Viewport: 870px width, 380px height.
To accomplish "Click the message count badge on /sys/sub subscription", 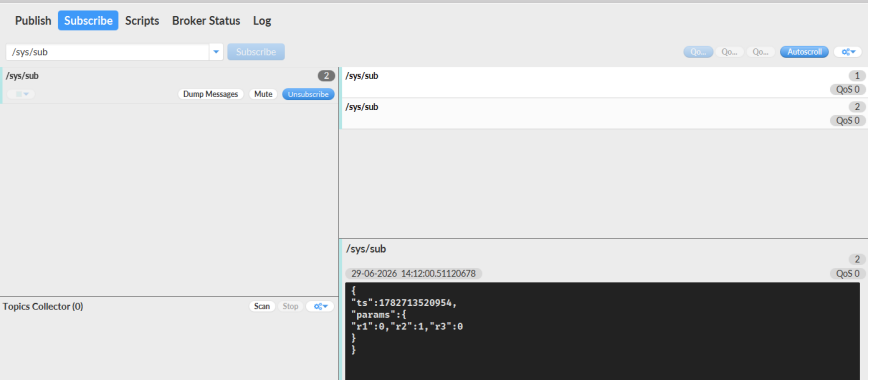I will coord(326,76).
